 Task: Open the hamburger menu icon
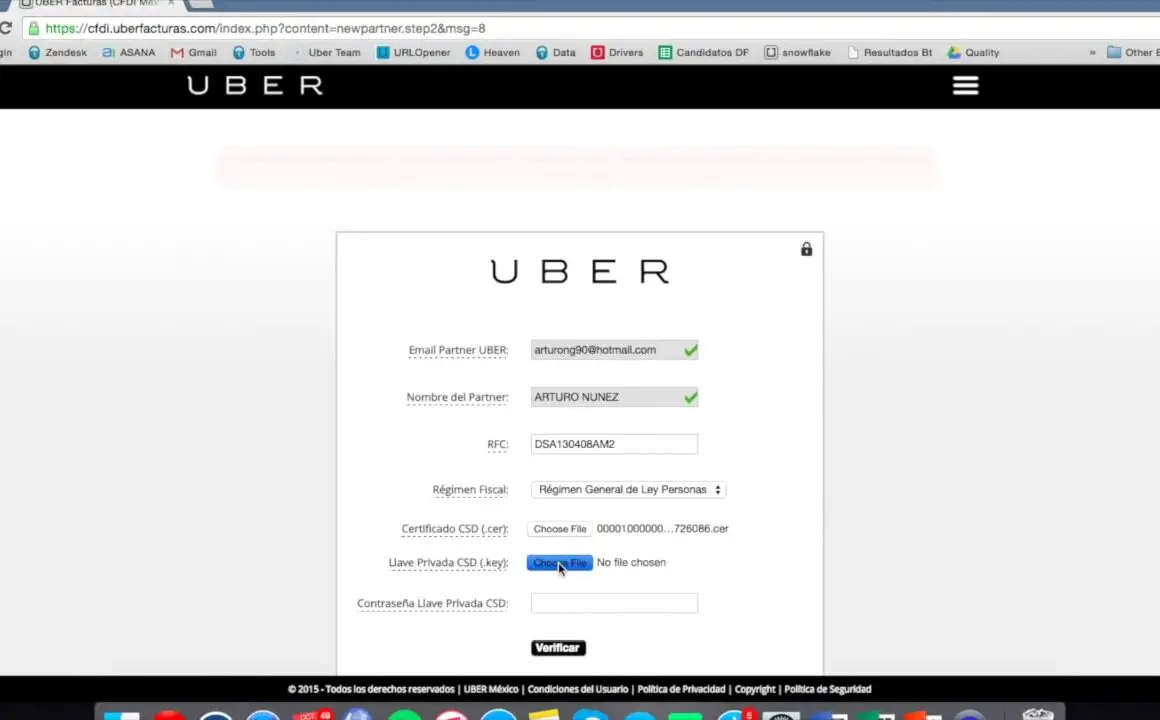click(965, 86)
